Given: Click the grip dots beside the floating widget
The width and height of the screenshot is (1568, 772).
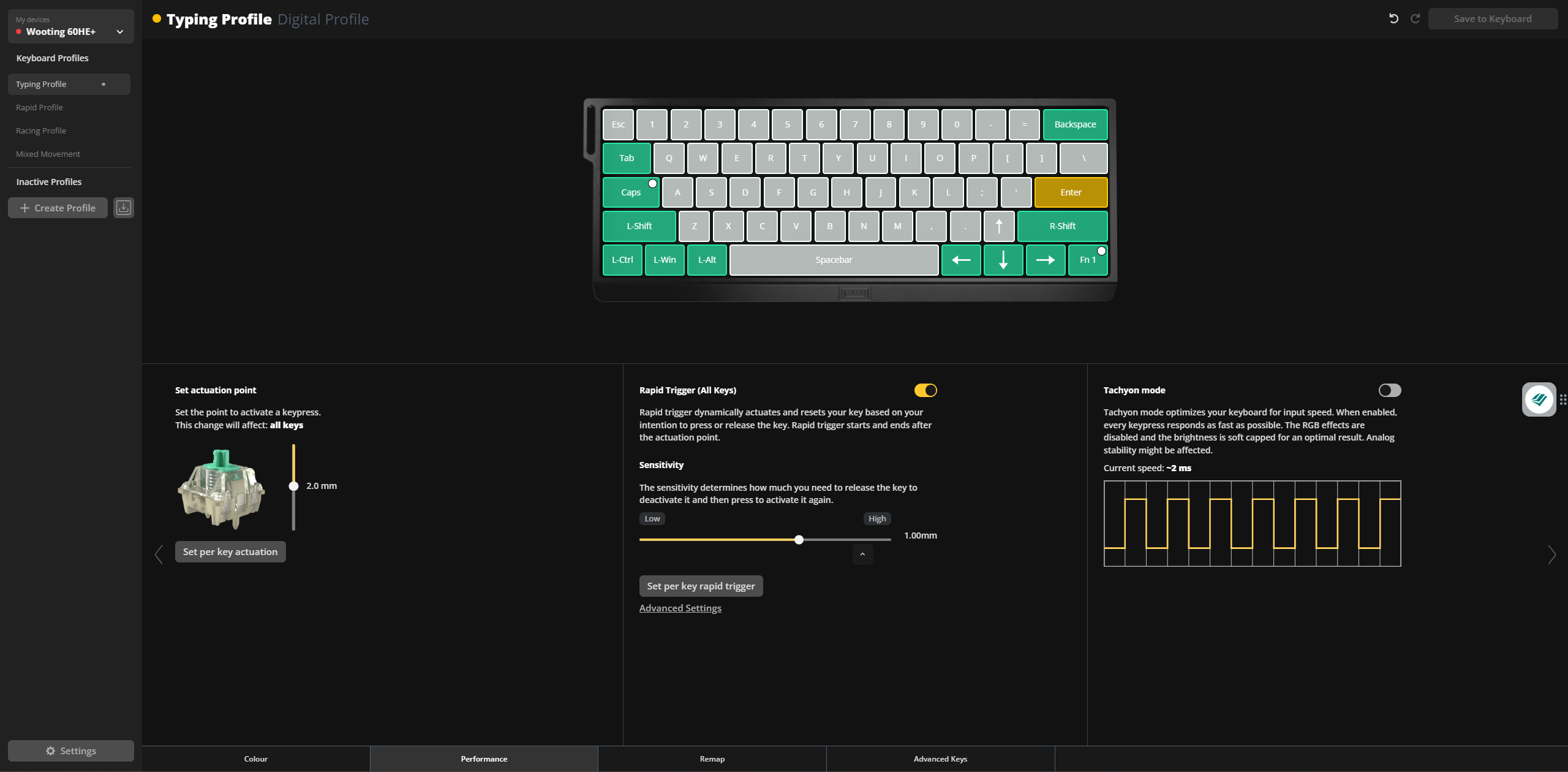Looking at the screenshot, I should 1563,399.
